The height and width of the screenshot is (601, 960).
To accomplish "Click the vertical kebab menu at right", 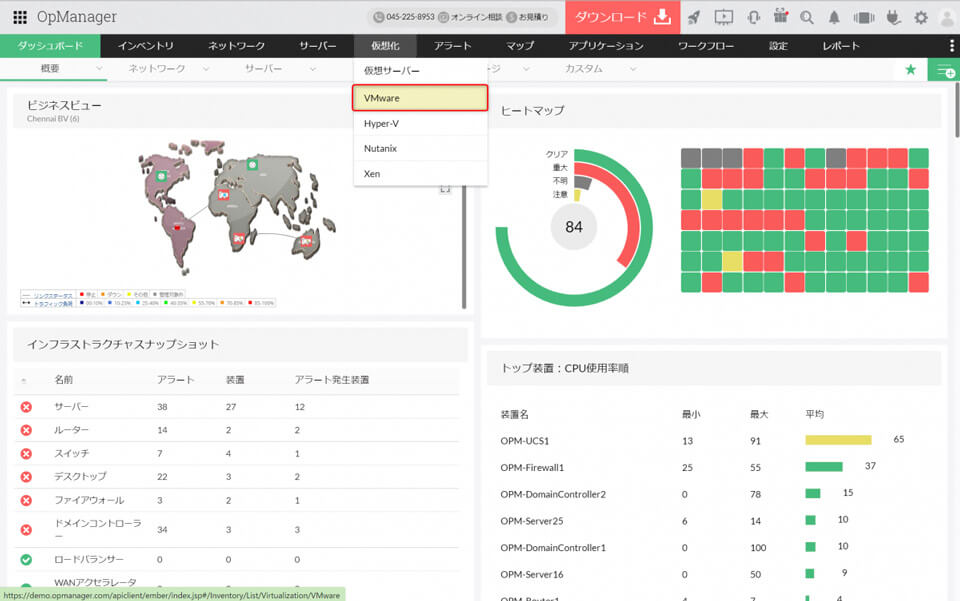I will 951,46.
